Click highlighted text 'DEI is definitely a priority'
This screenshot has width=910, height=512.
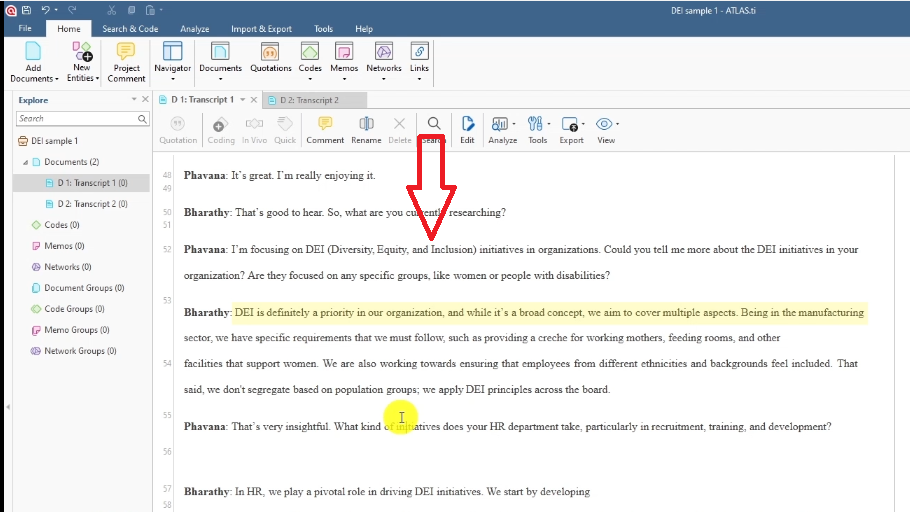[293, 312]
